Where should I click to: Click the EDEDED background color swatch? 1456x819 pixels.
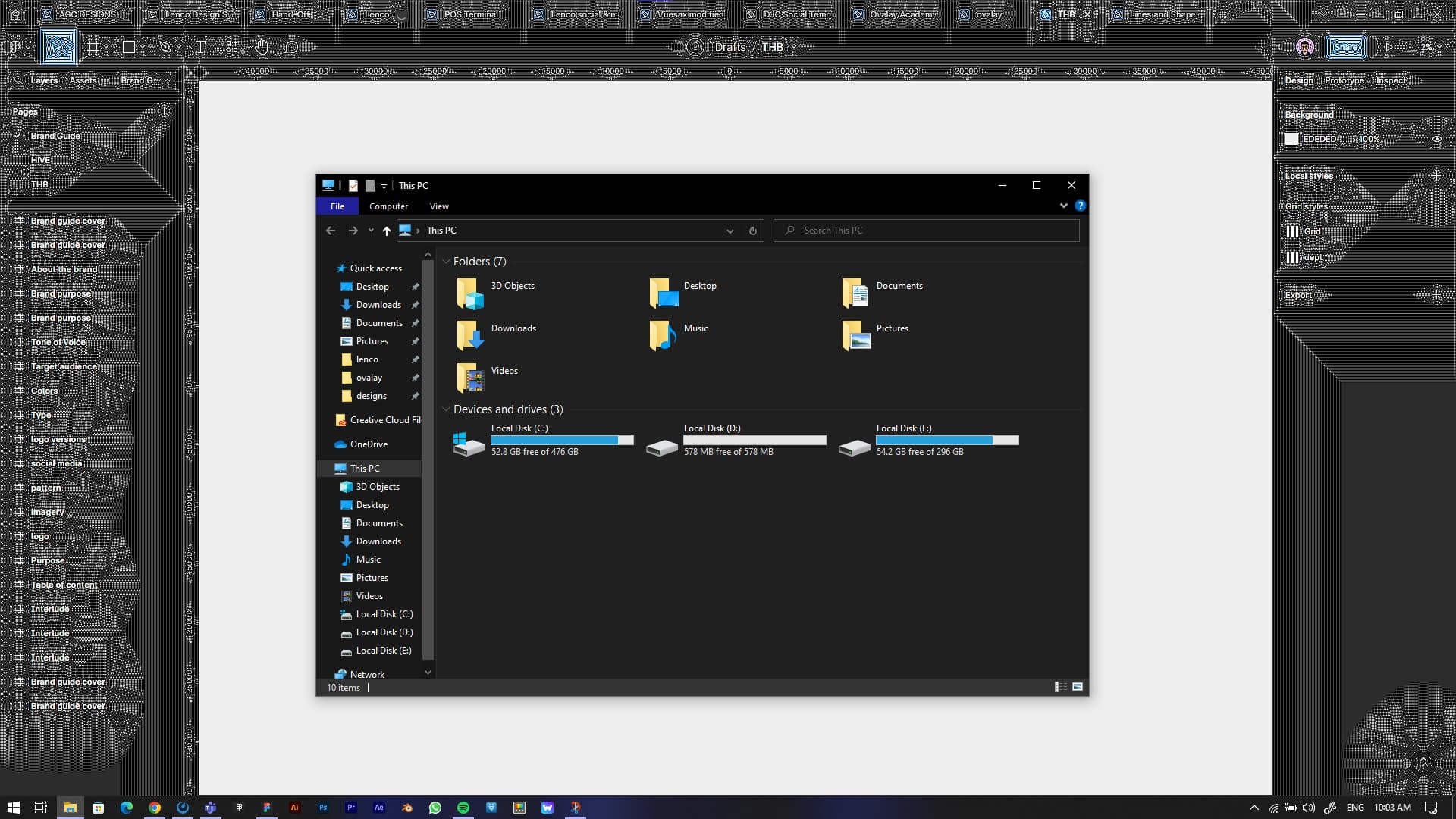tap(1291, 140)
